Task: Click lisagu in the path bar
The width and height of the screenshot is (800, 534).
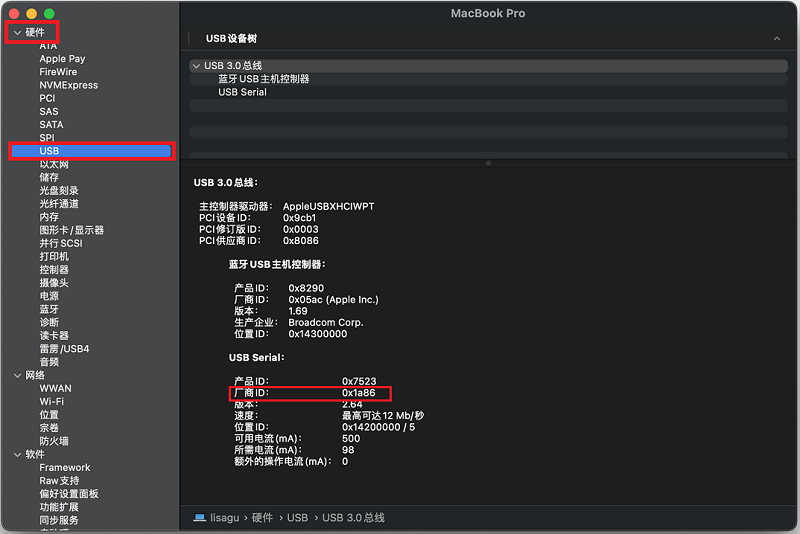Action: tap(224, 518)
